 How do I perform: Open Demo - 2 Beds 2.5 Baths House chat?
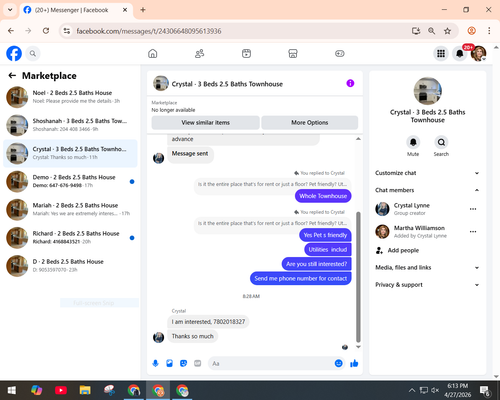(x=70, y=181)
